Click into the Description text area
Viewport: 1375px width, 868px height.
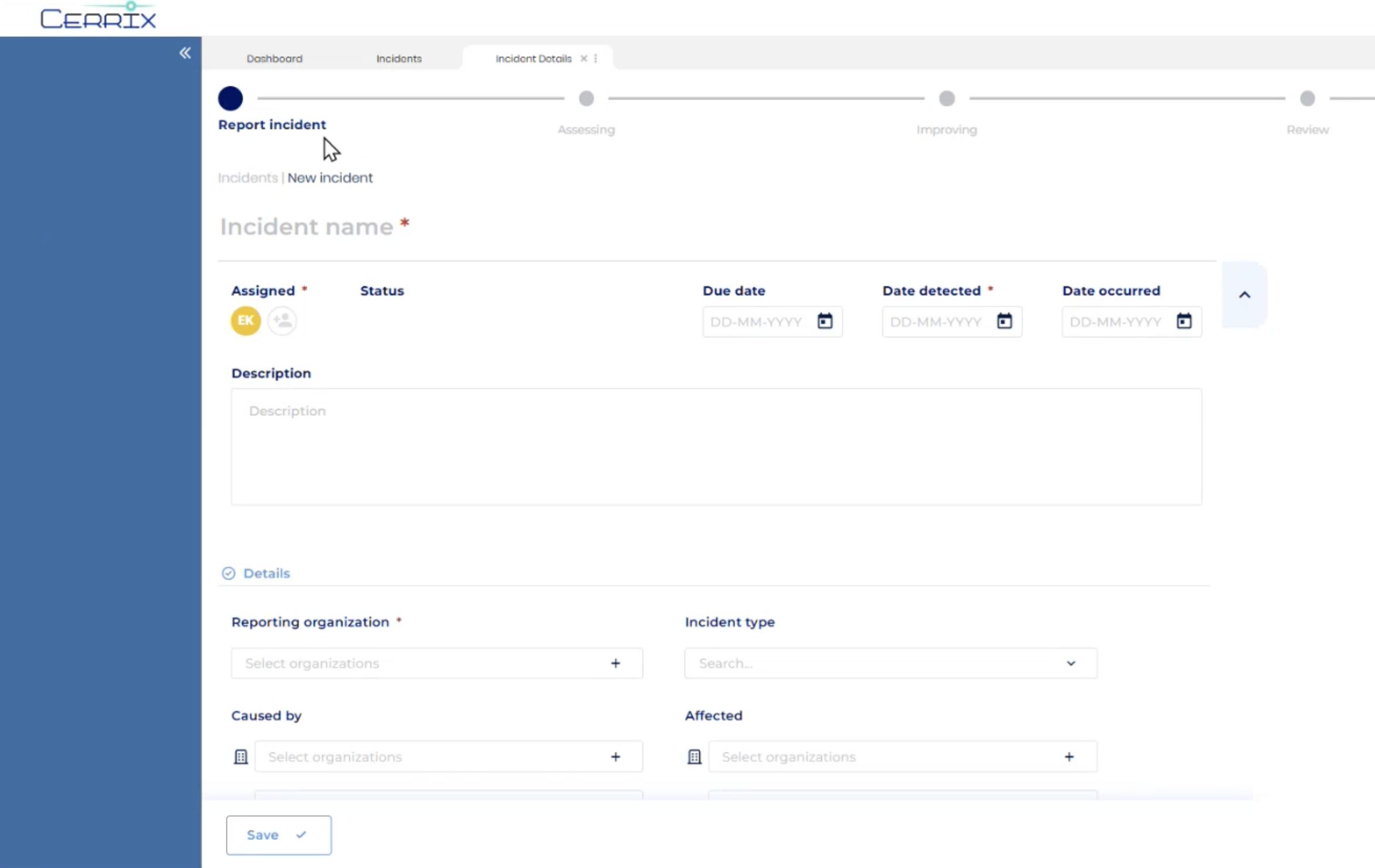716,446
